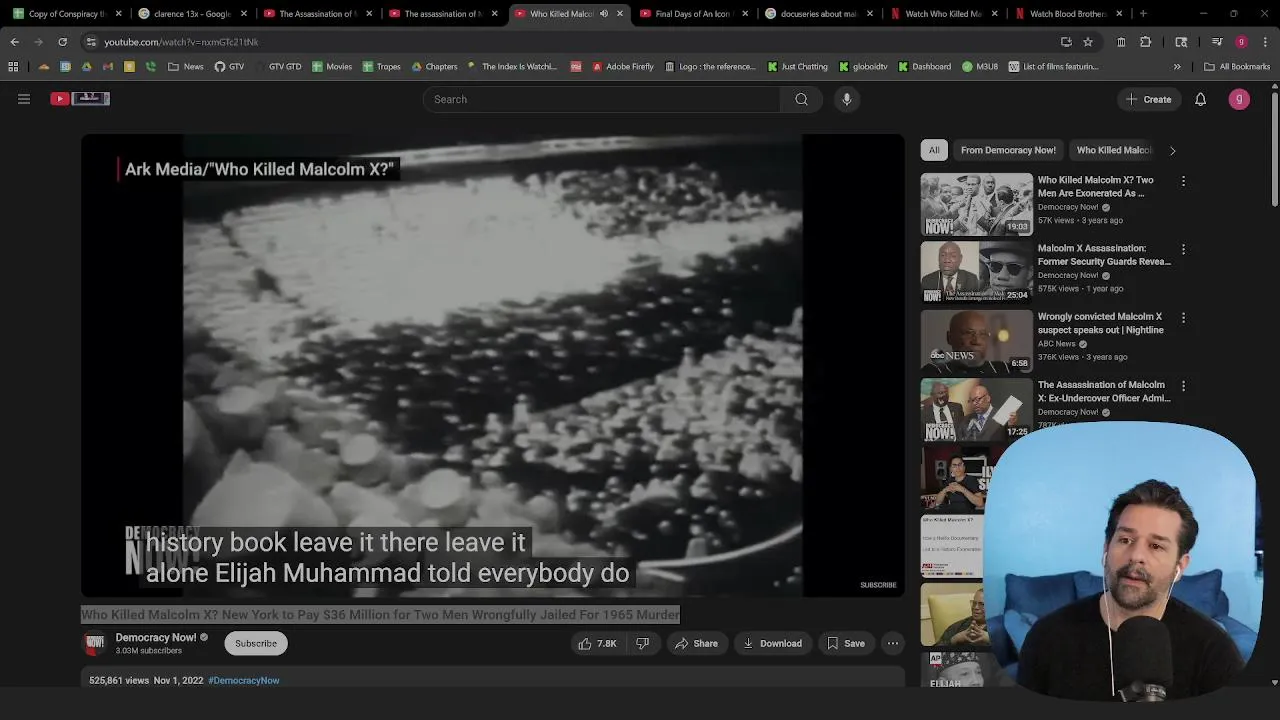Click the SUBSCRIBE watermark on the video
1280x720 pixels.
tap(878, 585)
